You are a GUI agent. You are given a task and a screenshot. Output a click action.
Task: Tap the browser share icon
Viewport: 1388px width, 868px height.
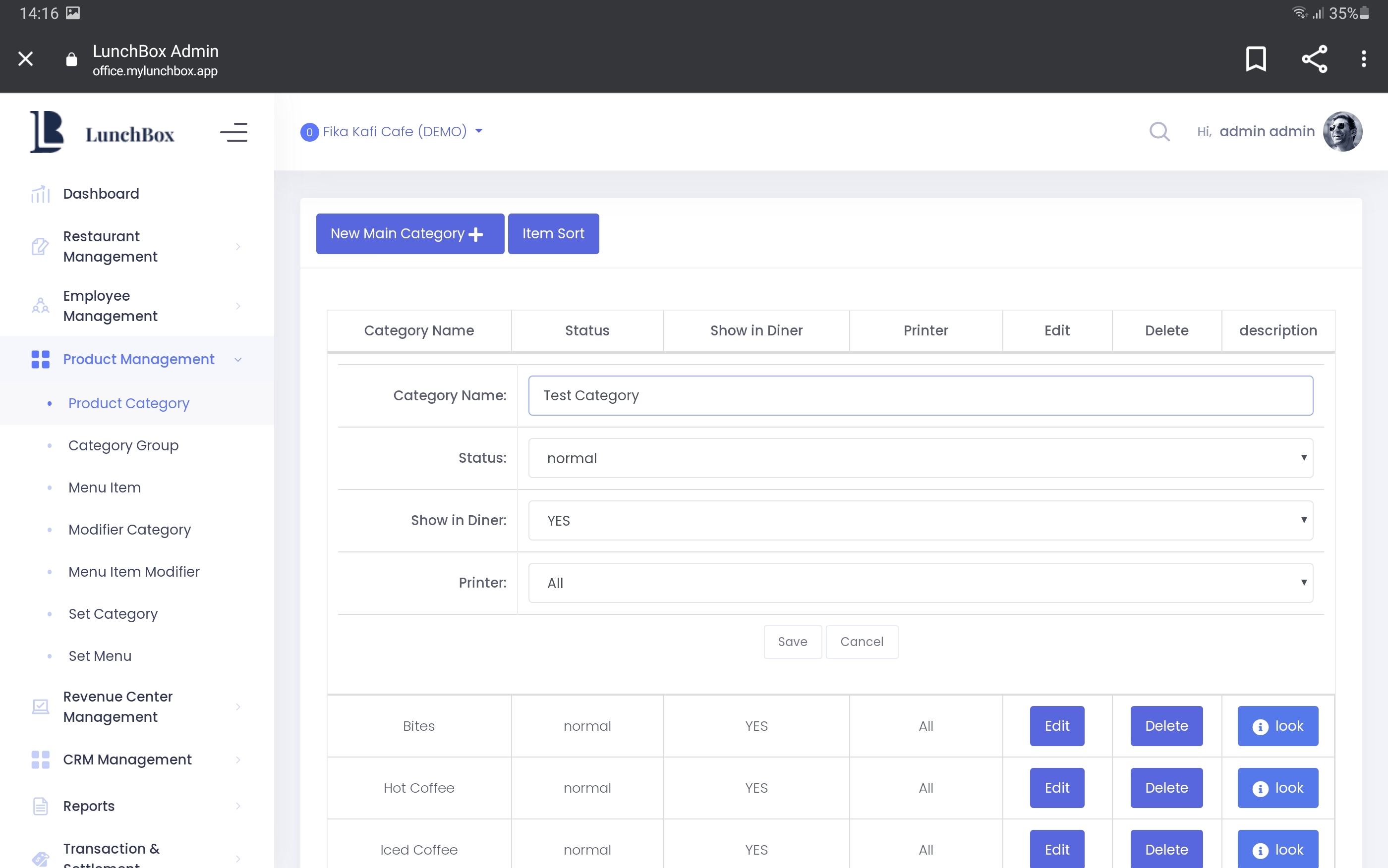pos(1314,58)
